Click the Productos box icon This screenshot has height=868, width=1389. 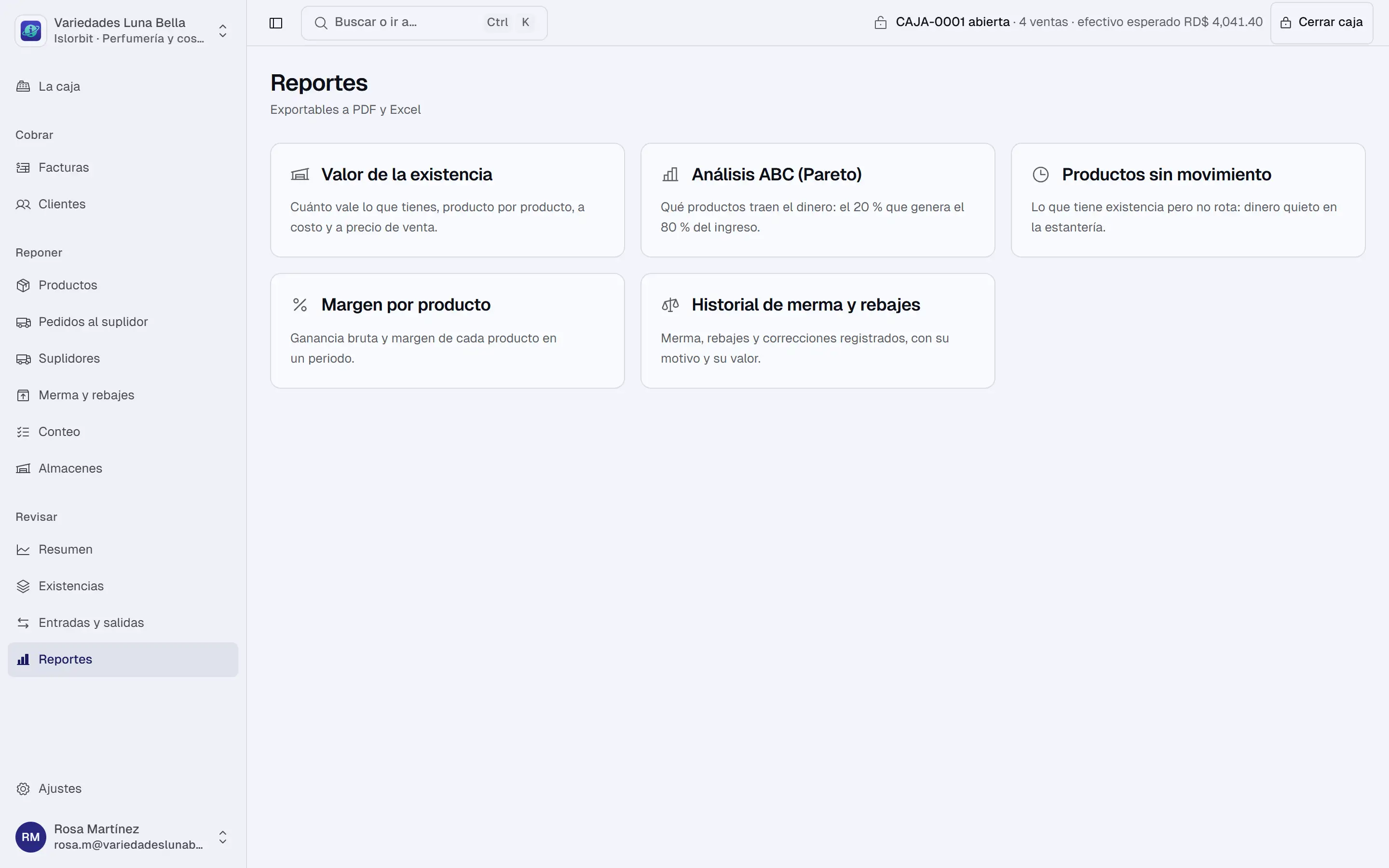23,285
